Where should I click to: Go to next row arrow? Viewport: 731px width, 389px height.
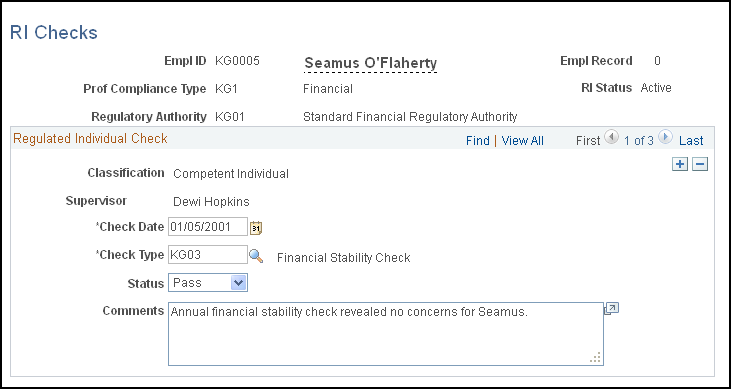(665, 137)
